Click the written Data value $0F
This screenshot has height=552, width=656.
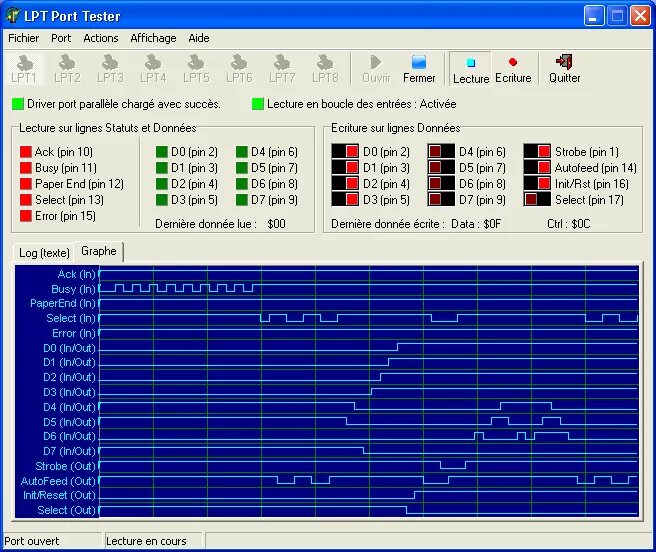(492, 224)
